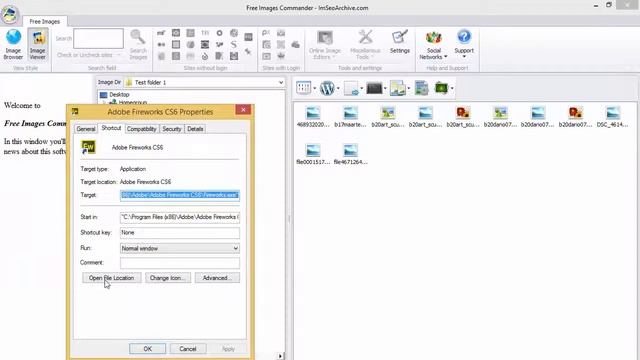Open the Run 'Normal window' dropdown
Viewport: 640px width, 360px height.
[x=180, y=248]
